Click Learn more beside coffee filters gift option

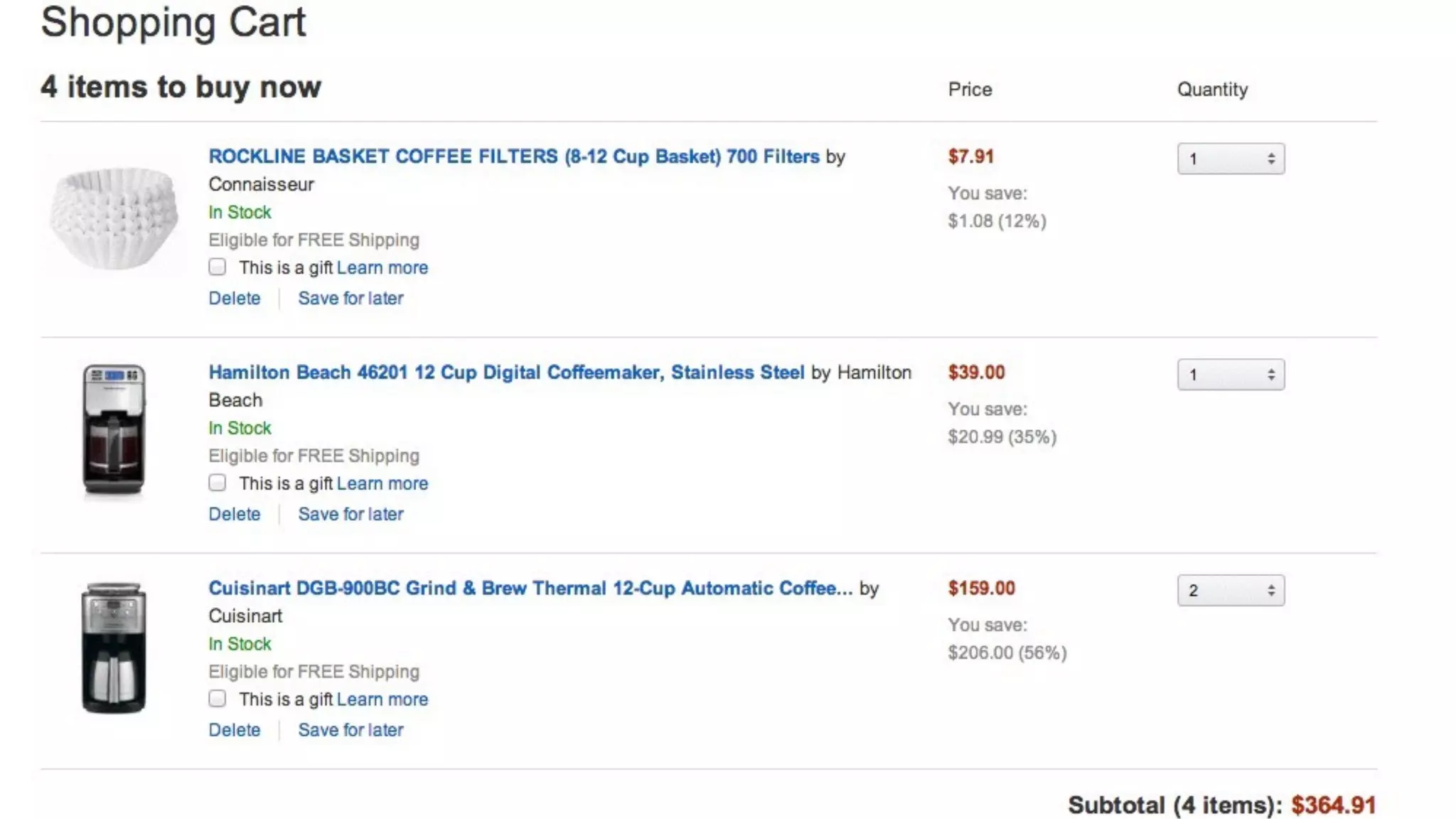click(382, 268)
